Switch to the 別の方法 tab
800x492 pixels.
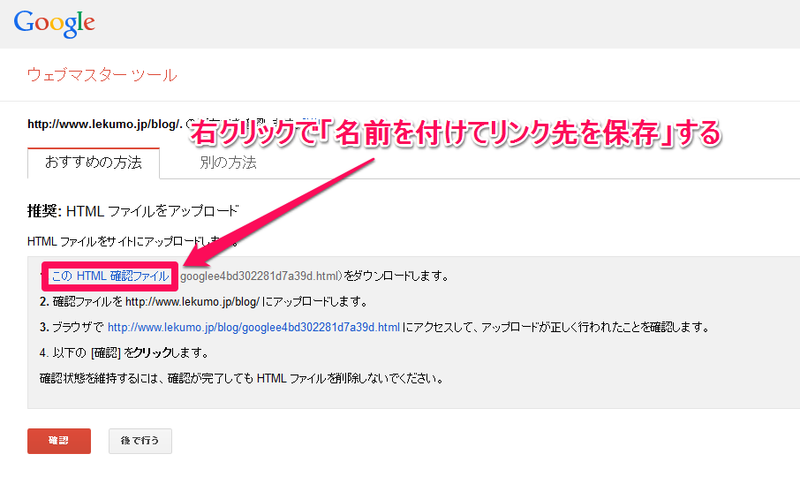(228, 163)
